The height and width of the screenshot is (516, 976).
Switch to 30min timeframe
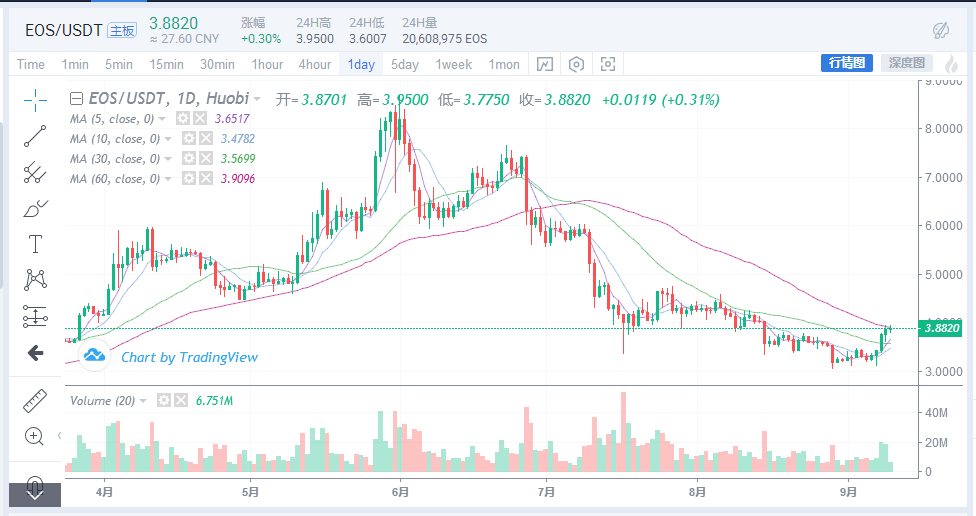(x=217, y=64)
